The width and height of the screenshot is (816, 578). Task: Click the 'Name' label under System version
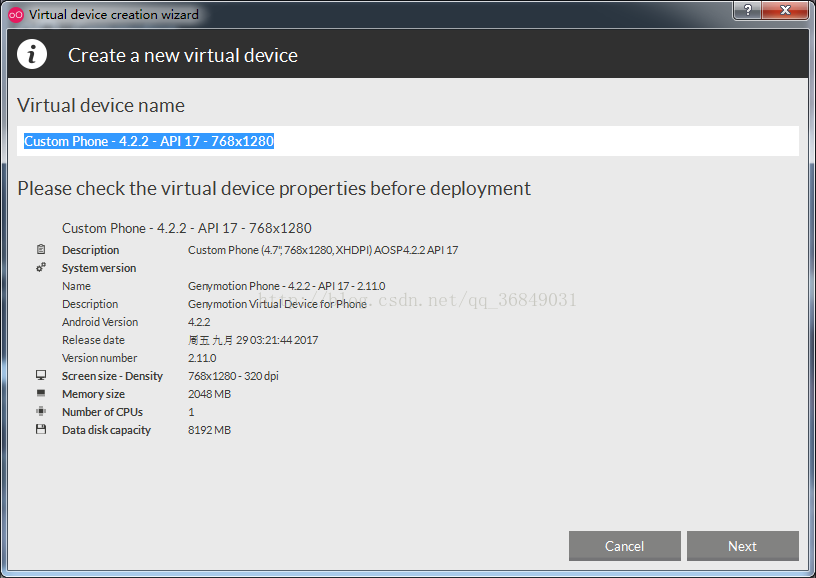tap(76, 286)
